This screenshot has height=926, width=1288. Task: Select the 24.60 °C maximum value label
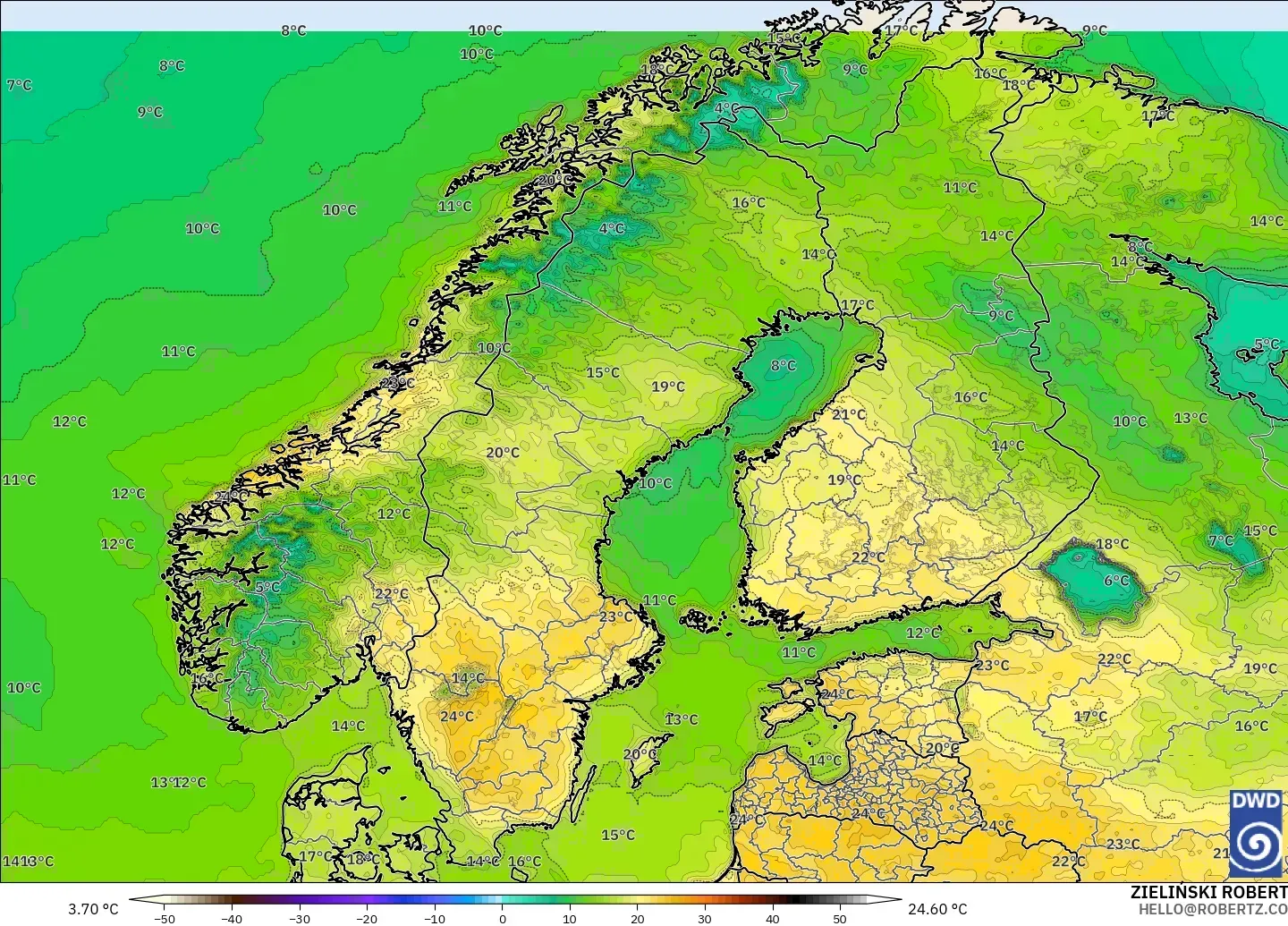tap(937, 909)
